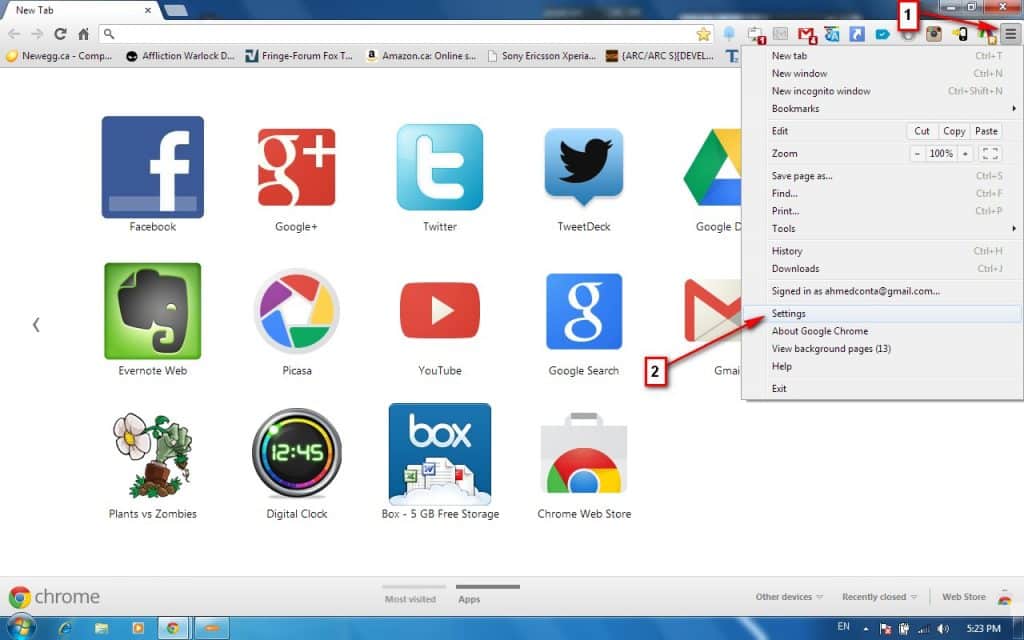Choose Find... in the menu
The image size is (1024, 640).
click(882, 193)
